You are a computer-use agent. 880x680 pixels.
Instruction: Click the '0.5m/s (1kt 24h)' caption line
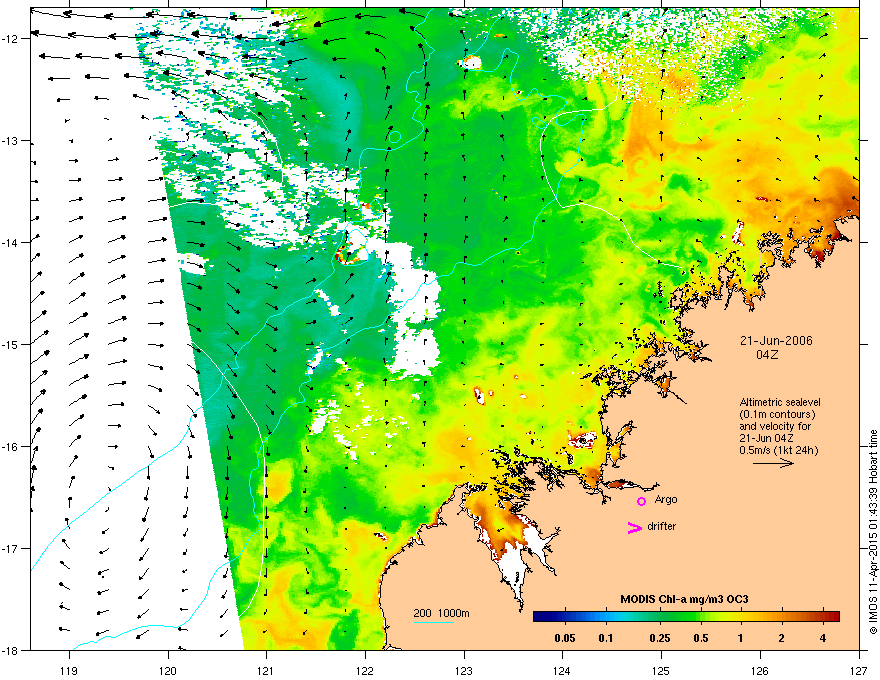[778, 450]
